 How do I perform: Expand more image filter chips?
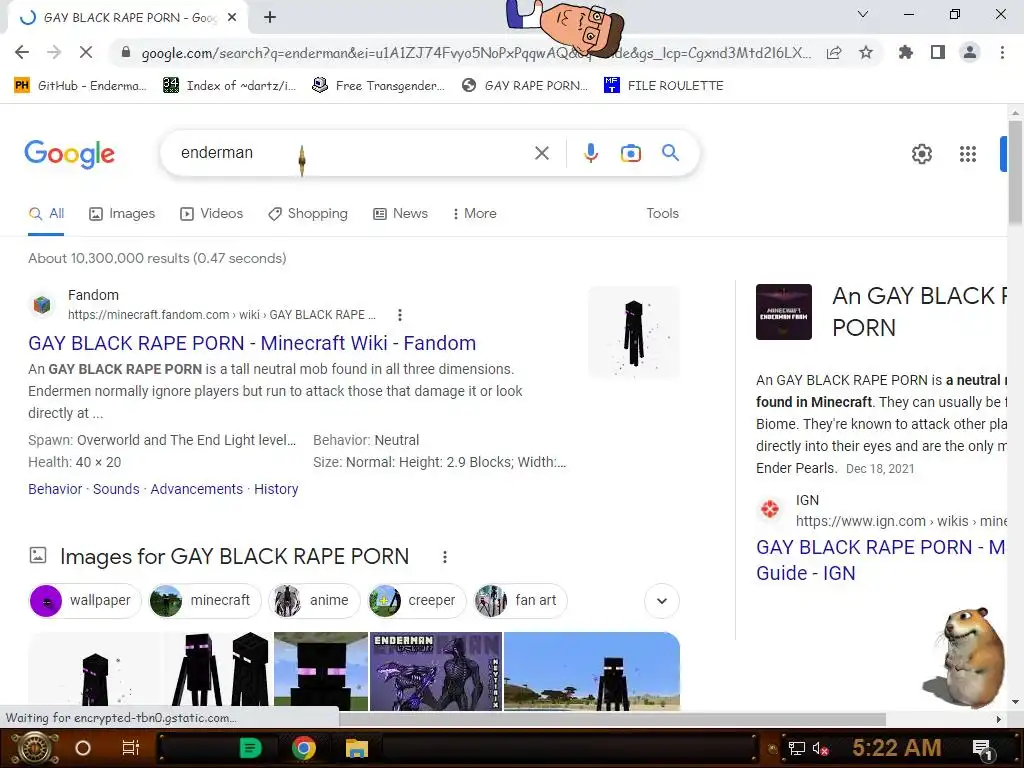[662, 601]
